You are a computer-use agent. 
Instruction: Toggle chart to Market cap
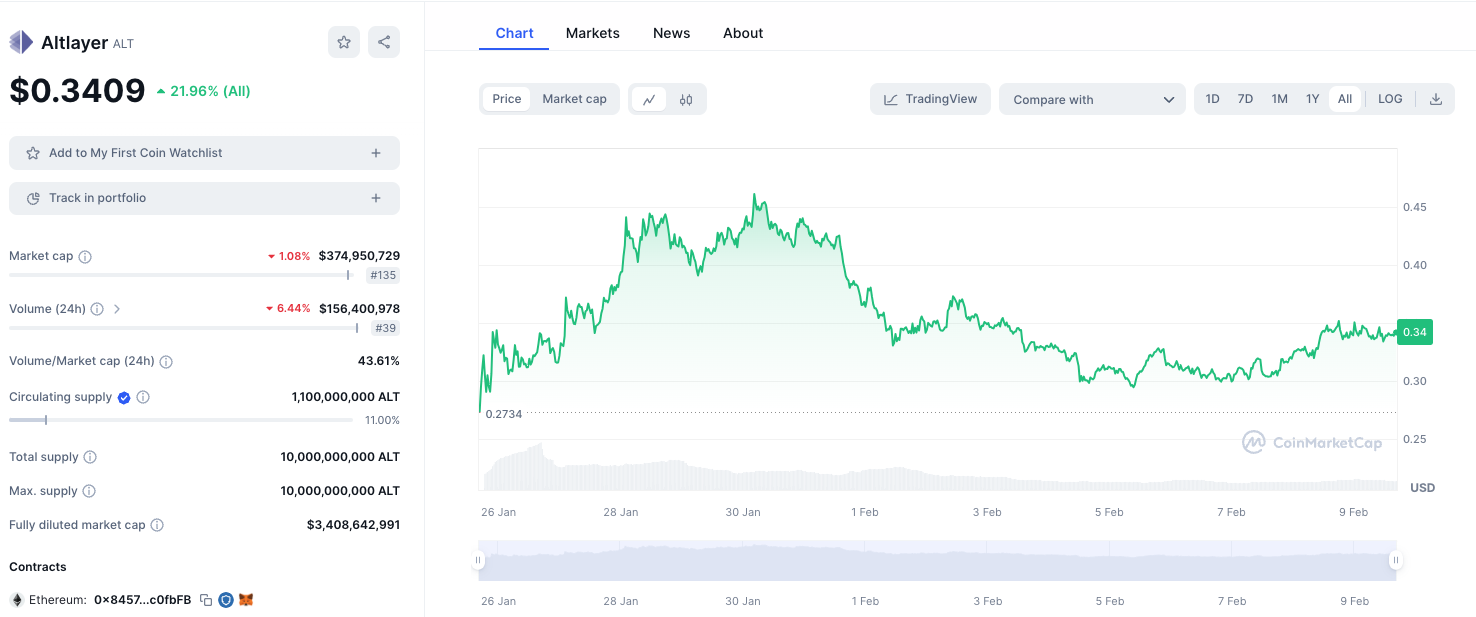click(x=574, y=99)
